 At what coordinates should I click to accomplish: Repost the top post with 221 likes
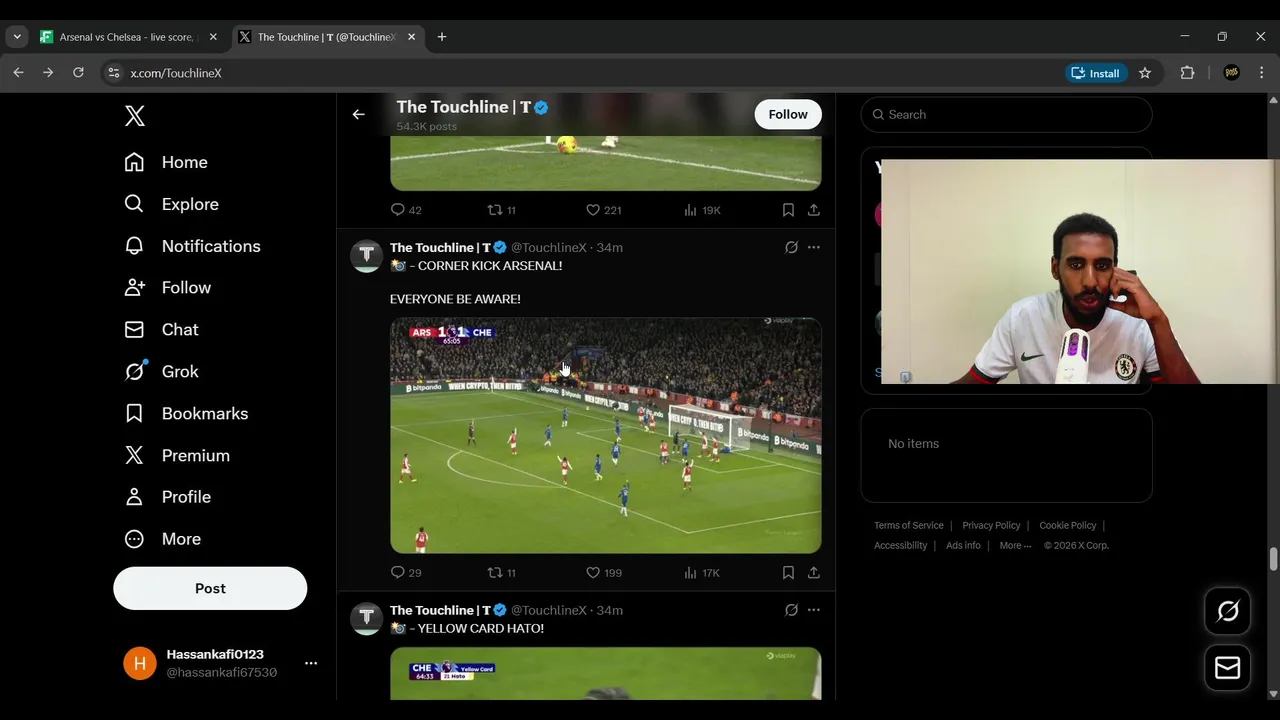coord(502,210)
